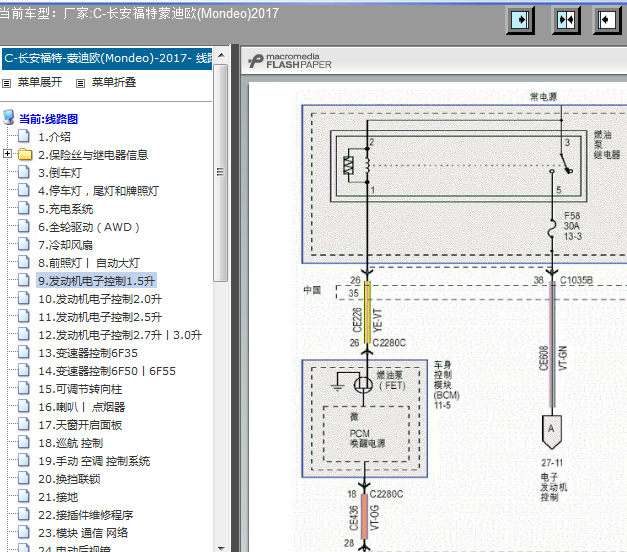The image size is (627, 552).
Task: Open 8.前照灯丨自动大灯 diagram
Action: [89, 263]
